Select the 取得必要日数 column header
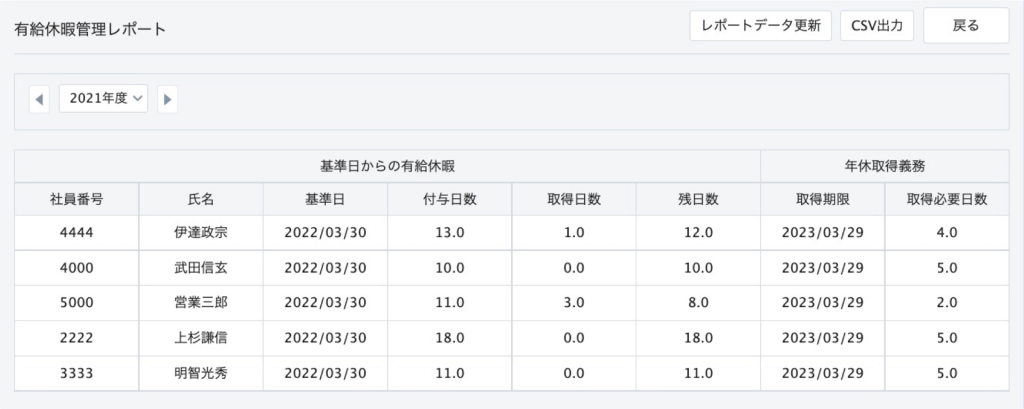The height and width of the screenshot is (409, 1024). point(947,200)
